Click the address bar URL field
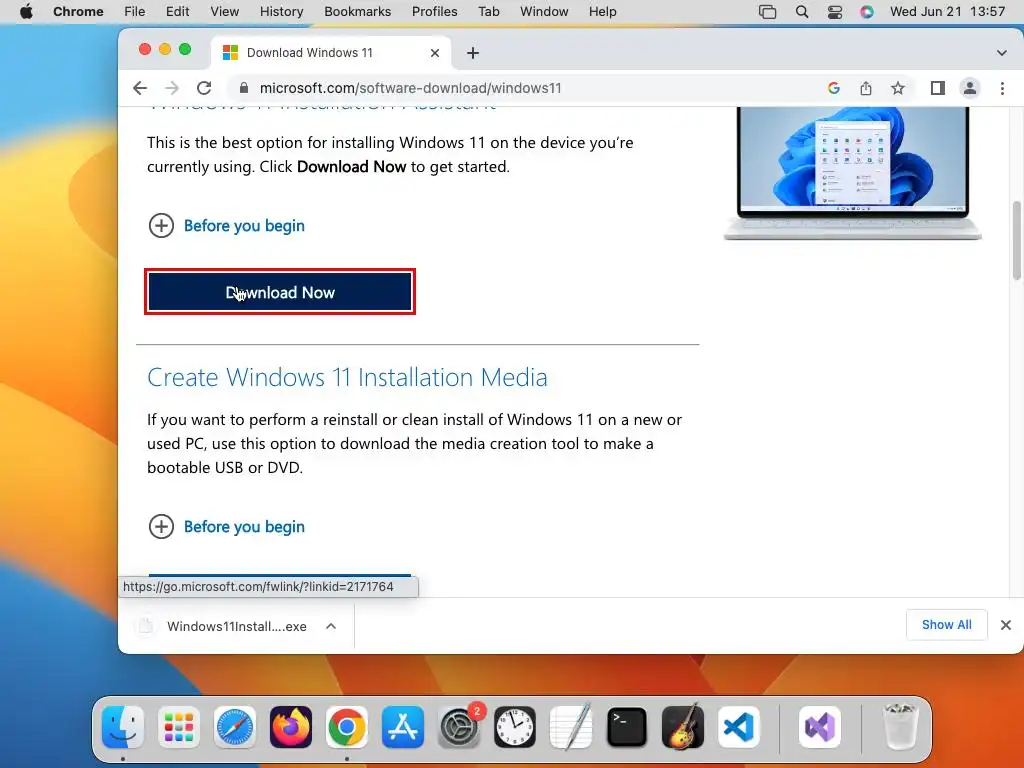This screenshot has height=768, width=1024. [x=522, y=88]
